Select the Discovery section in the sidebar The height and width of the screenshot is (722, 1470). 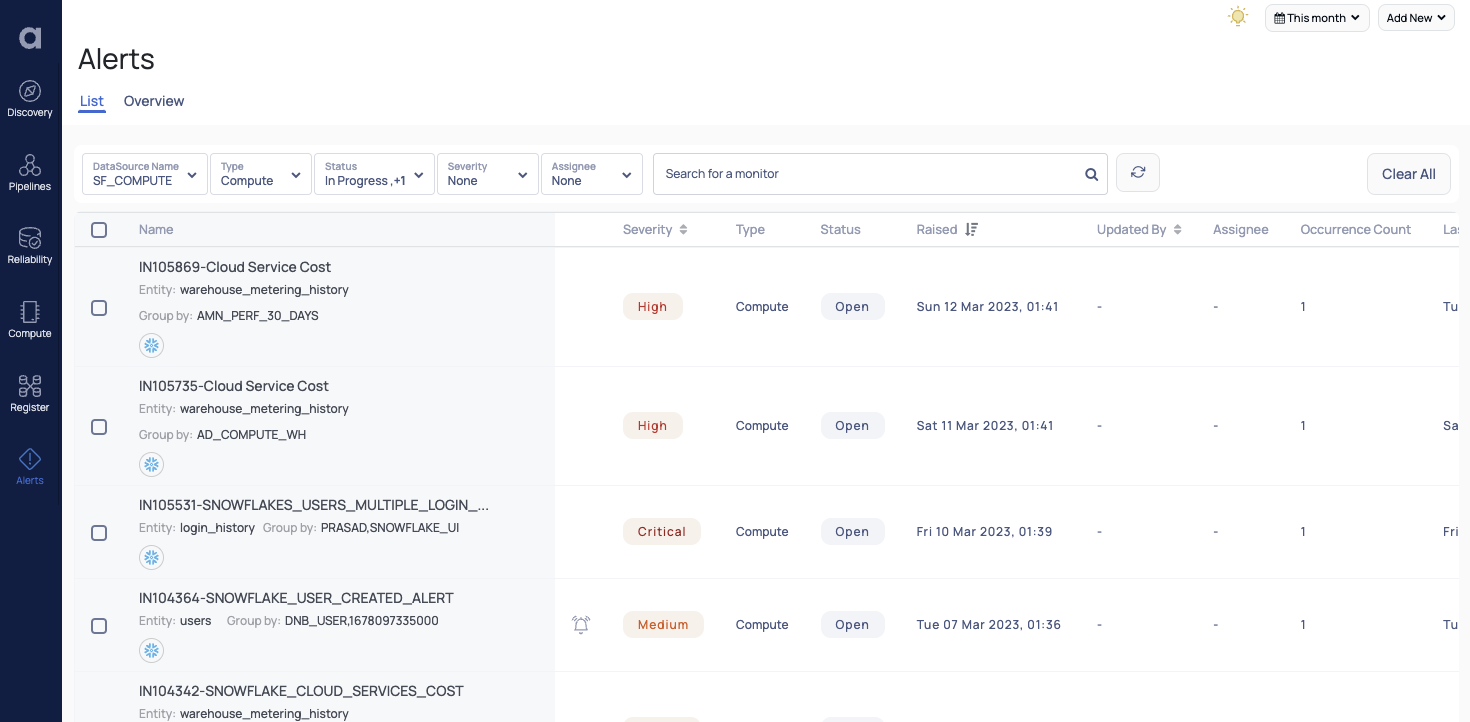click(30, 98)
